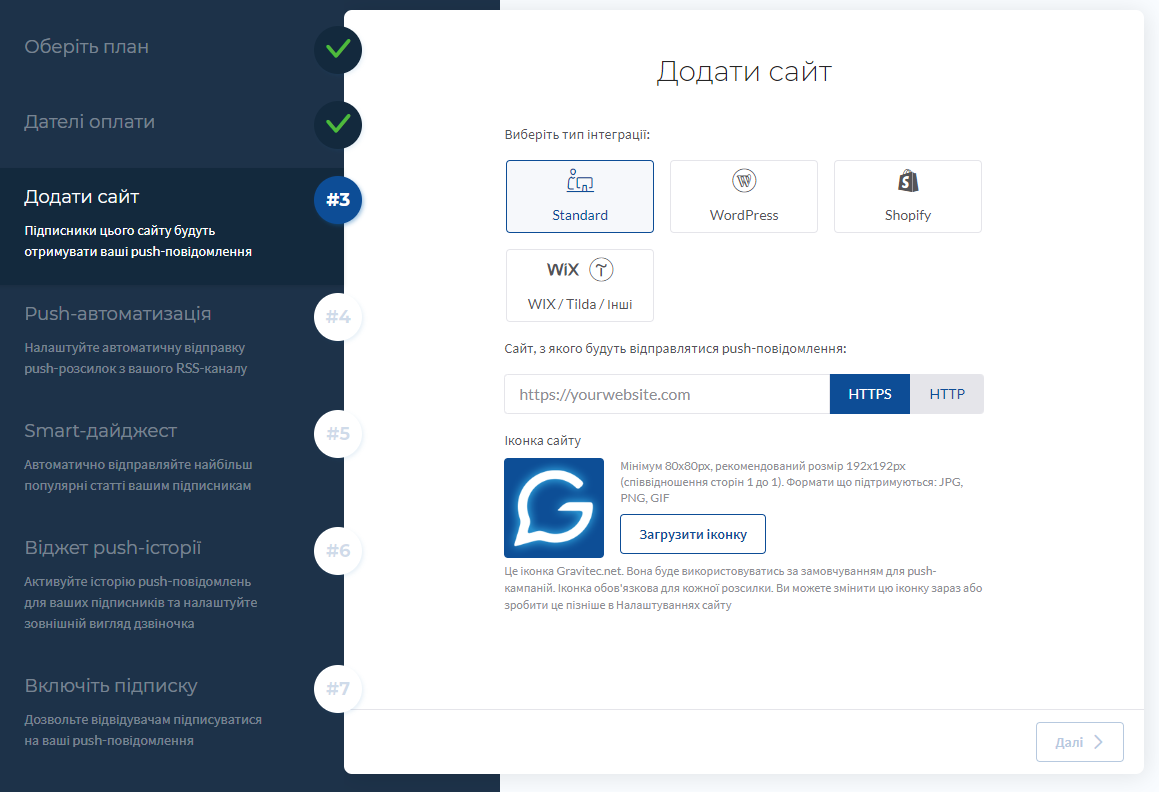The height and width of the screenshot is (792, 1159).
Task: Click the #5 step badge
Action: coord(338,433)
